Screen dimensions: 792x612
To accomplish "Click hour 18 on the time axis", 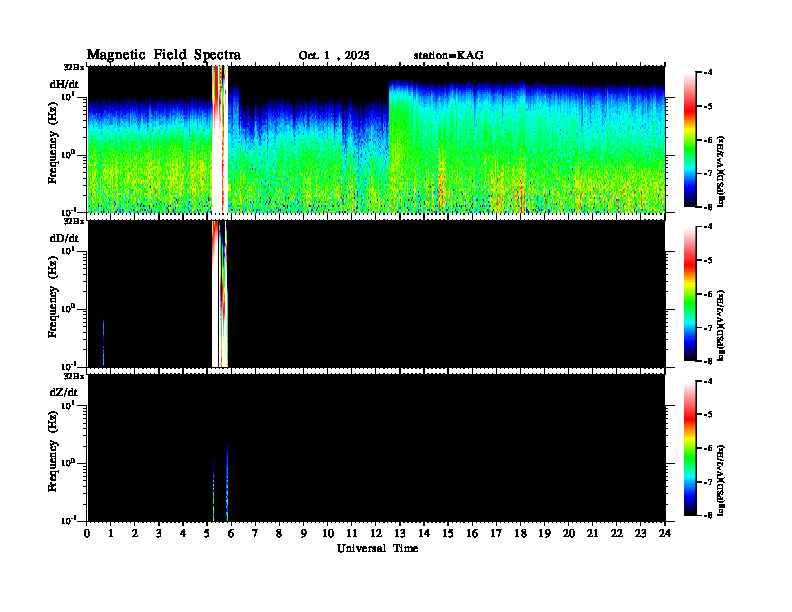I will tap(520, 534).
